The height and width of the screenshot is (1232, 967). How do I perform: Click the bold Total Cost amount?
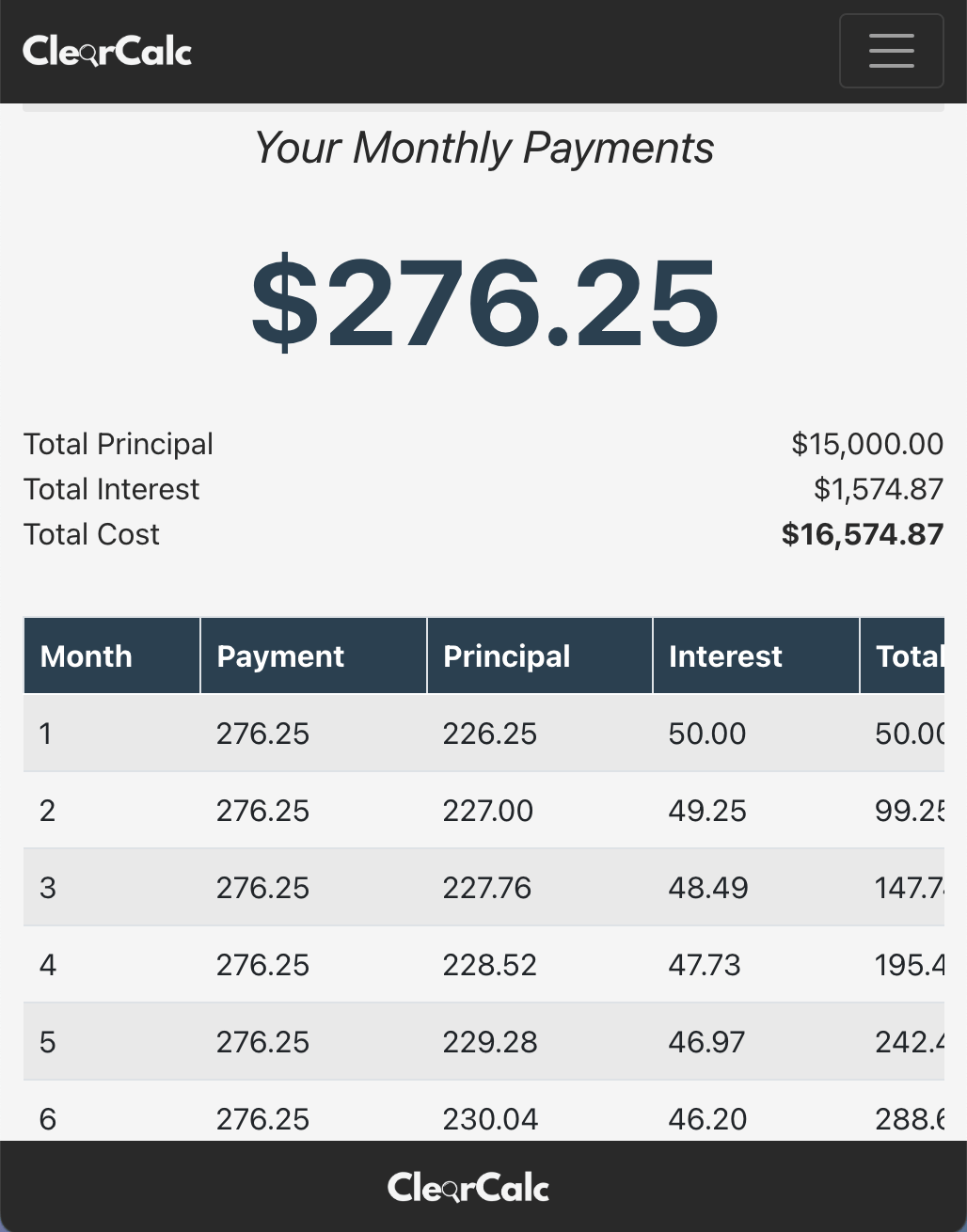click(x=862, y=534)
